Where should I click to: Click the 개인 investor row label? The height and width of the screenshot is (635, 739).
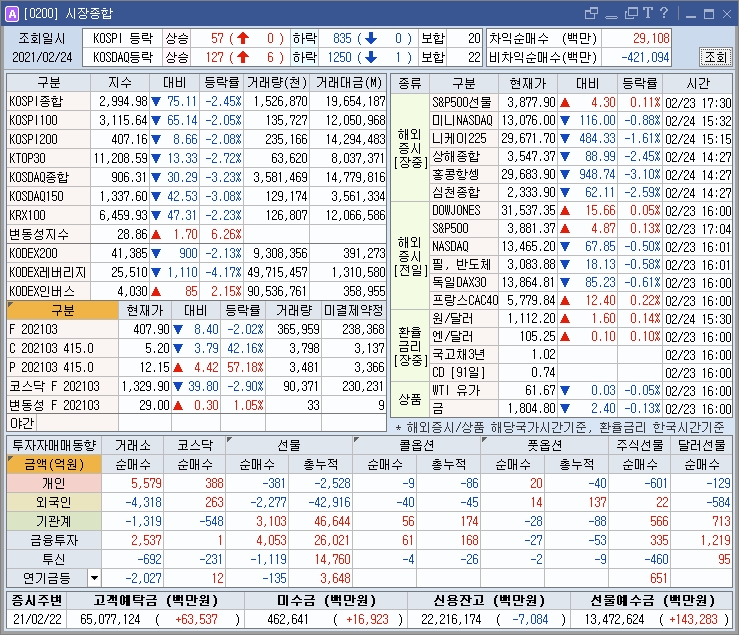point(54,483)
